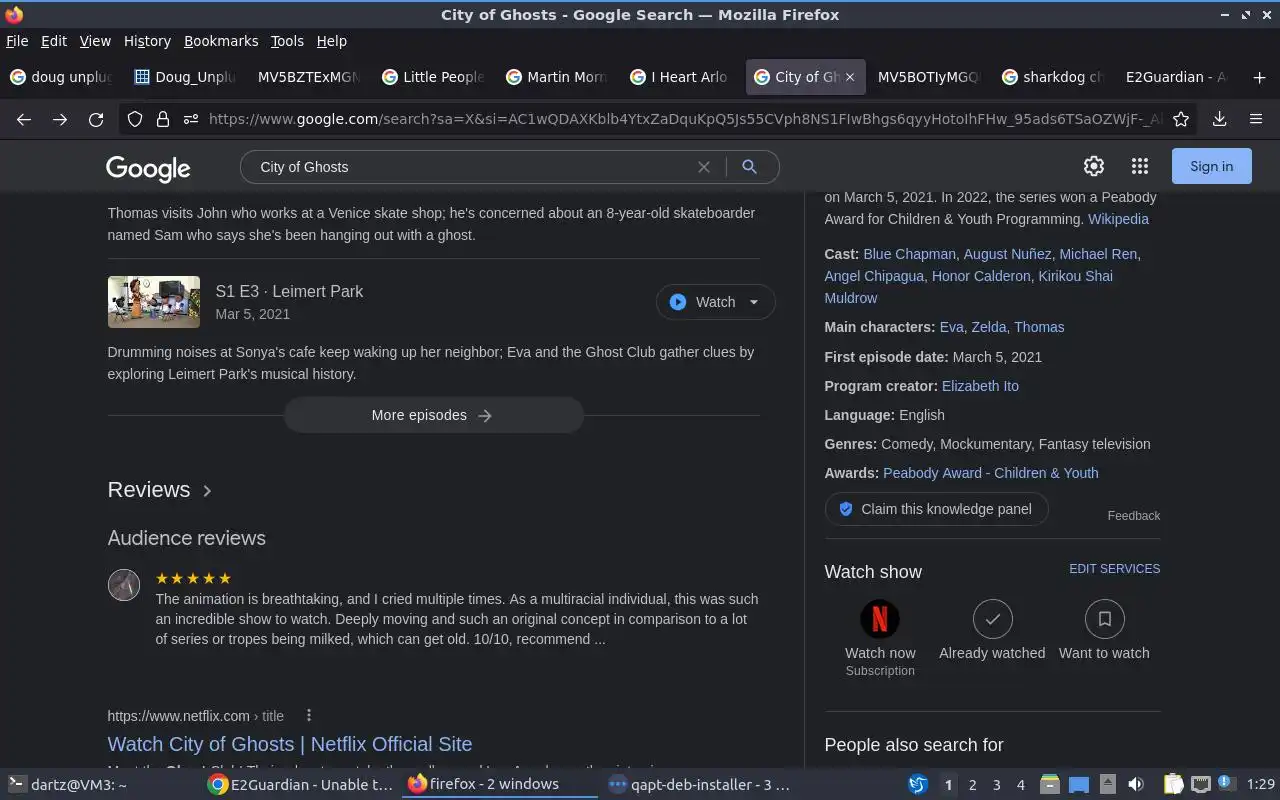
Task: Open Google quick settings gear
Action: tap(1094, 166)
